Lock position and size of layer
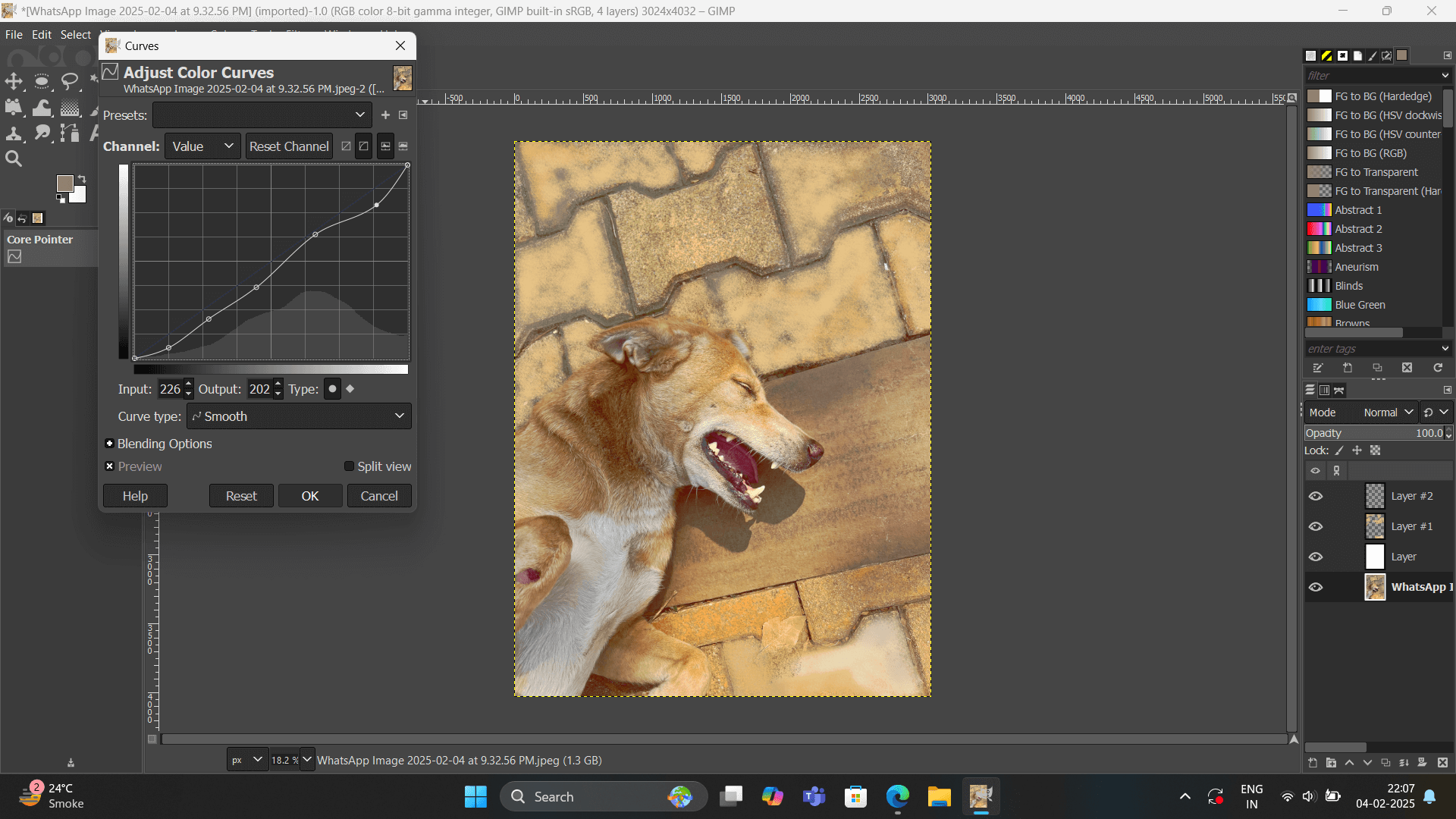The height and width of the screenshot is (819, 1456). click(x=1357, y=450)
